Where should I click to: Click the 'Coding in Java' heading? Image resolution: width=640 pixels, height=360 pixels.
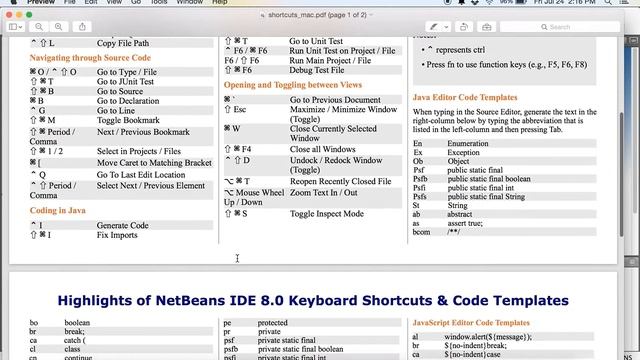58,211
